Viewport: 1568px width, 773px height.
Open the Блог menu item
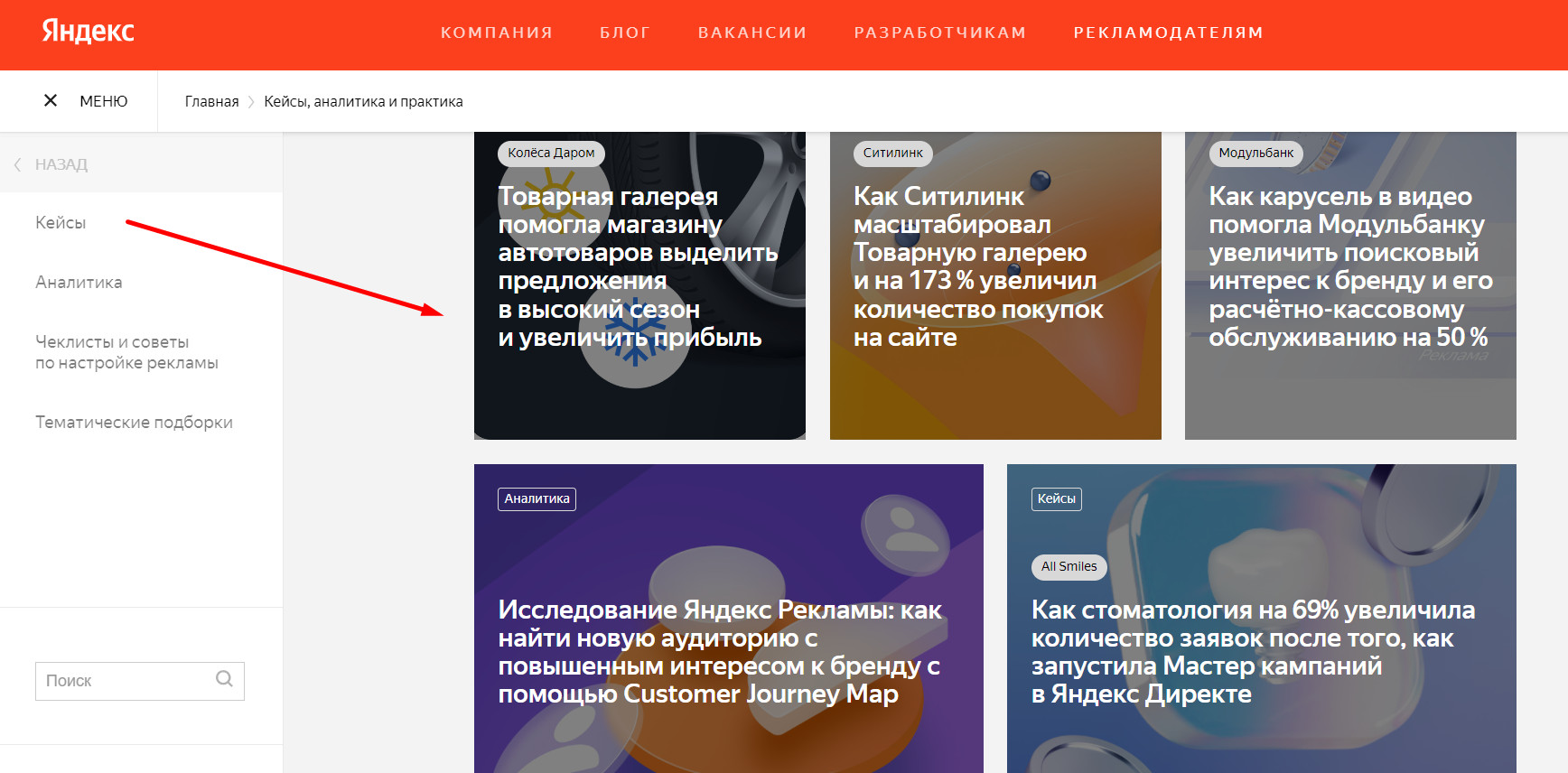point(625,33)
